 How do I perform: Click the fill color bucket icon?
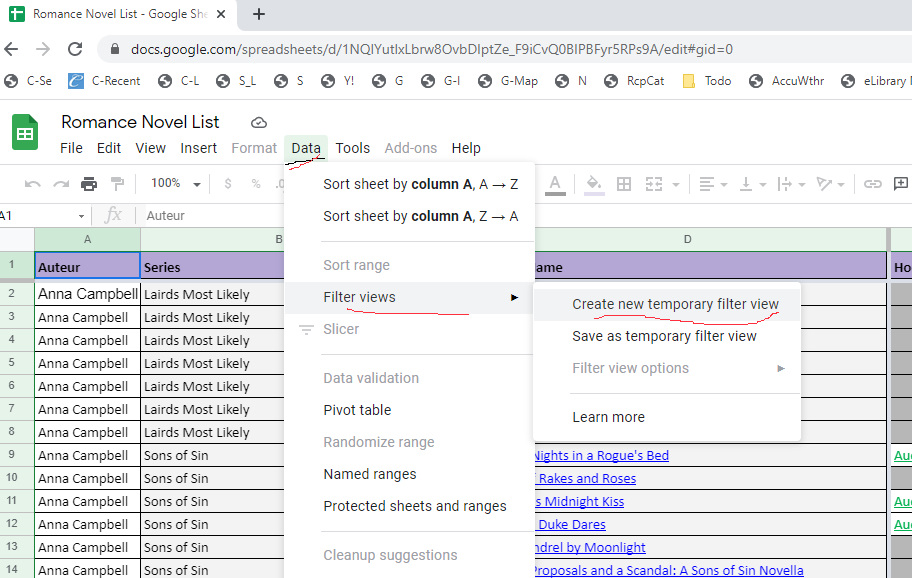(x=594, y=184)
